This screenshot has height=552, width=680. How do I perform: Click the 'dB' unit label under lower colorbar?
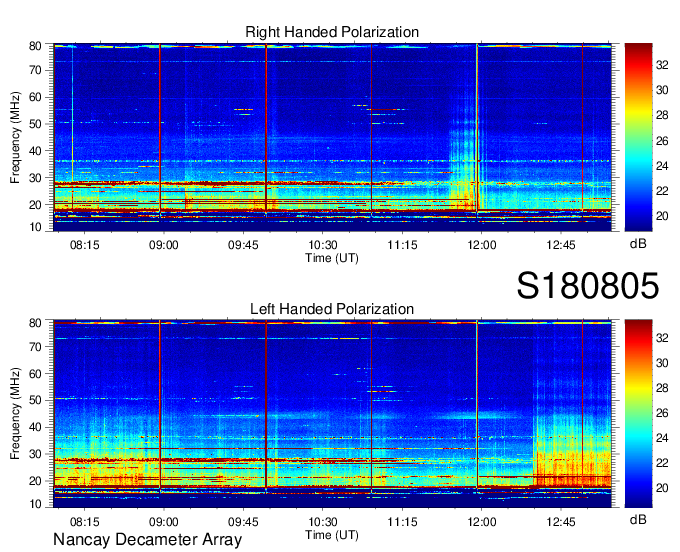click(x=638, y=520)
